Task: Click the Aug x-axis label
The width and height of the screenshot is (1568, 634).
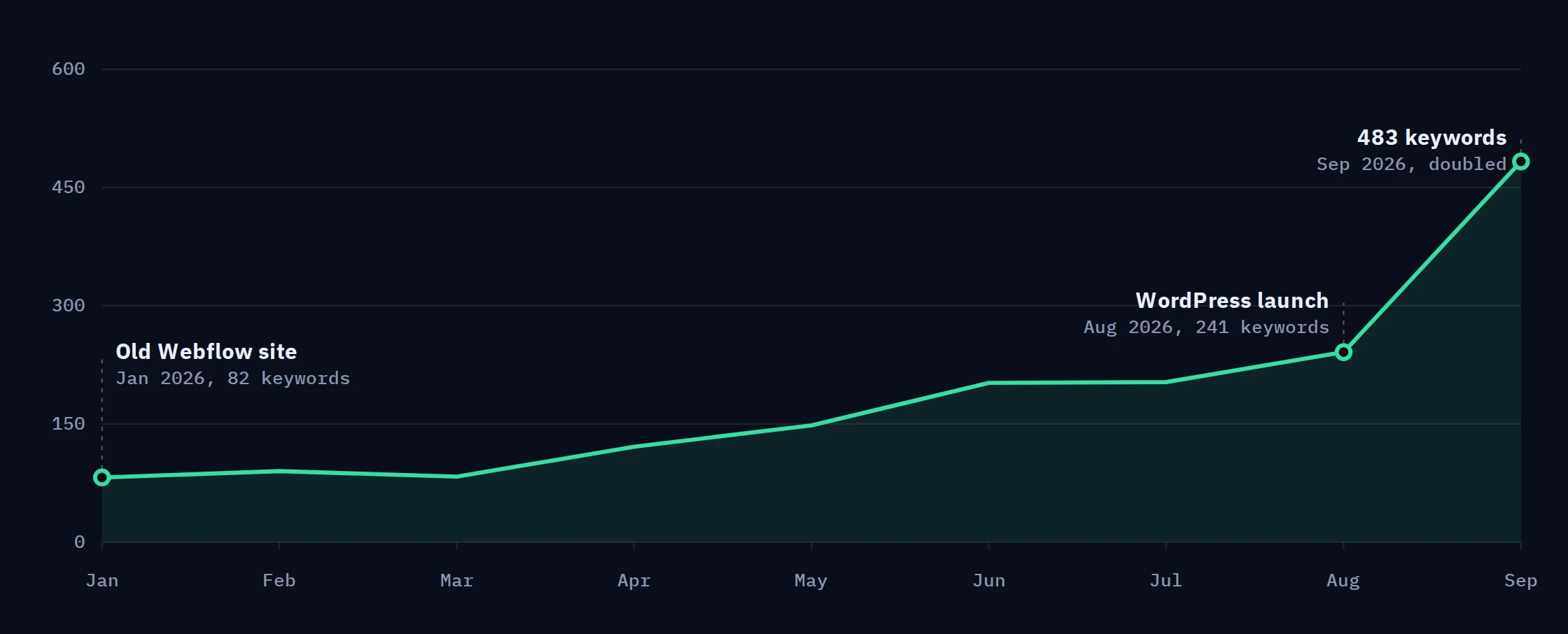Action: coord(1343,581)
